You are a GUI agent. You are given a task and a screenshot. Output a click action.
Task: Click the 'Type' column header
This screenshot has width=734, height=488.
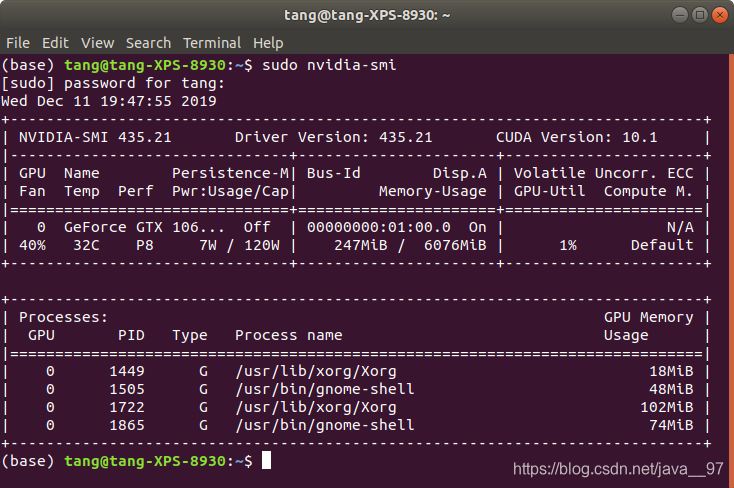coord(190,335)
